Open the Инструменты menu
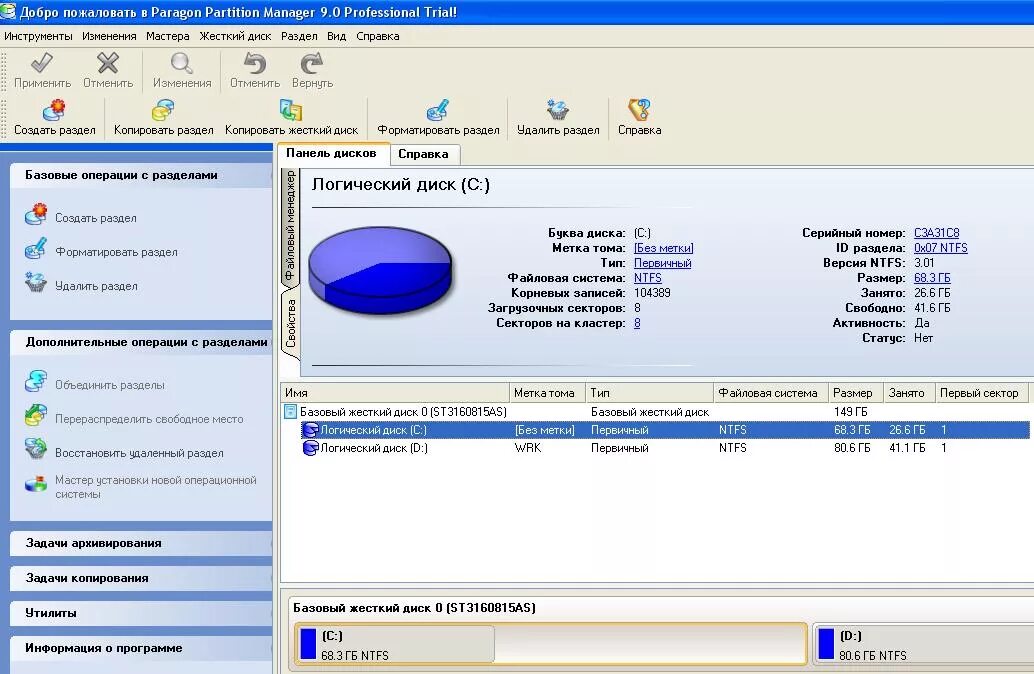This screenshot has height=674, width=1034. [38, 36]
